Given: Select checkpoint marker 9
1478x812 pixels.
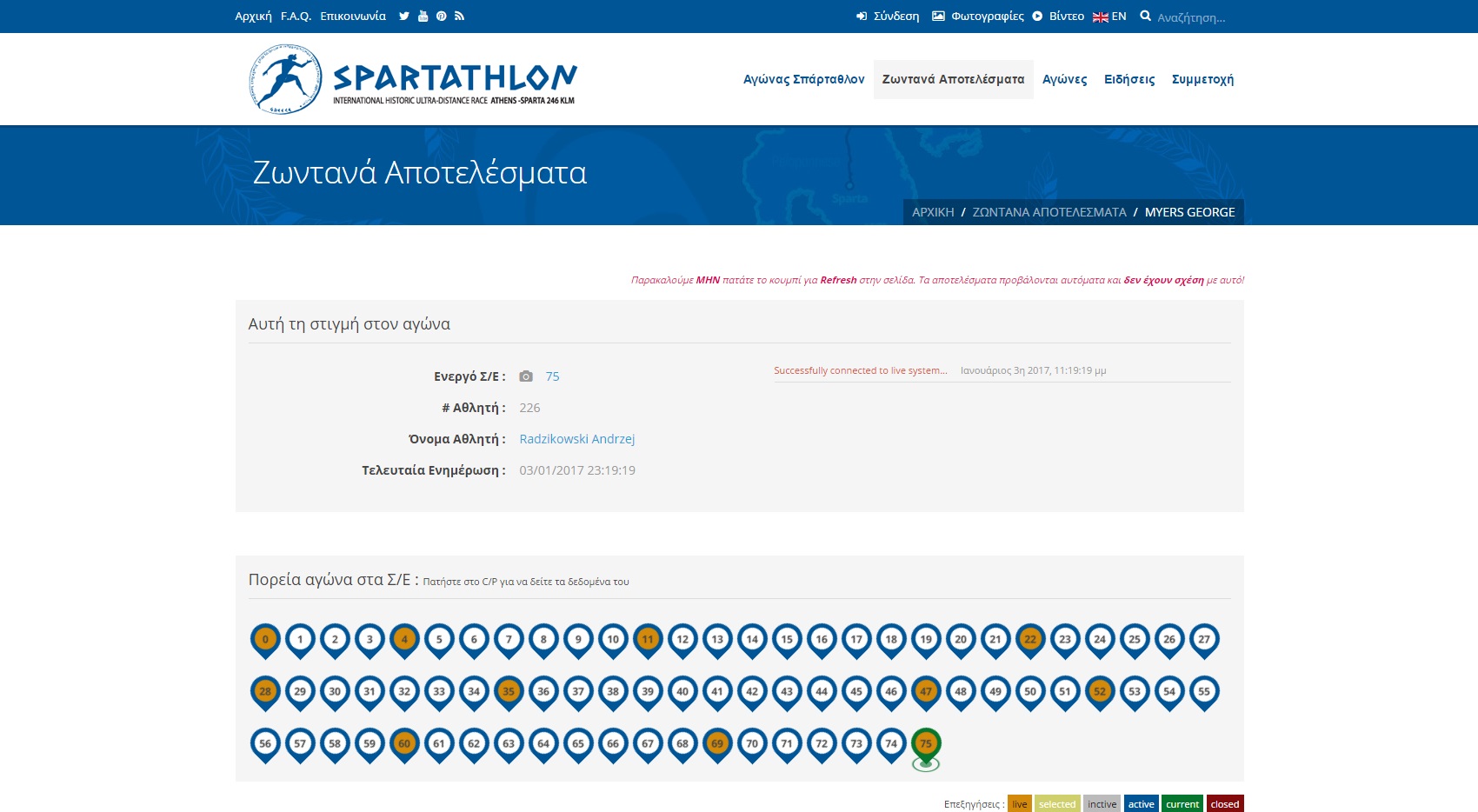Looking at the screenshot, I should pos(578,641).
